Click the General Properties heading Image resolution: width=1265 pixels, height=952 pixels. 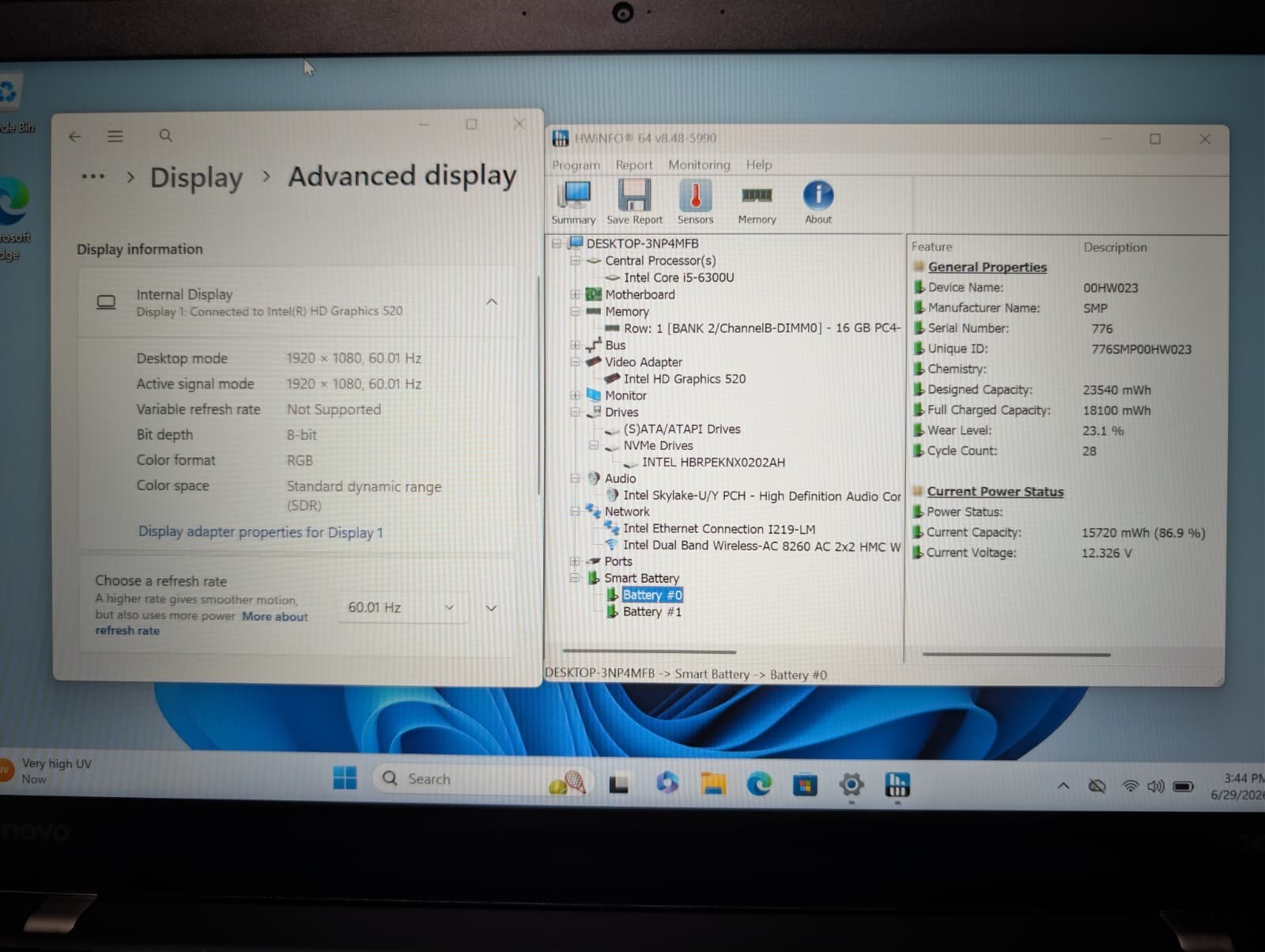987,267
